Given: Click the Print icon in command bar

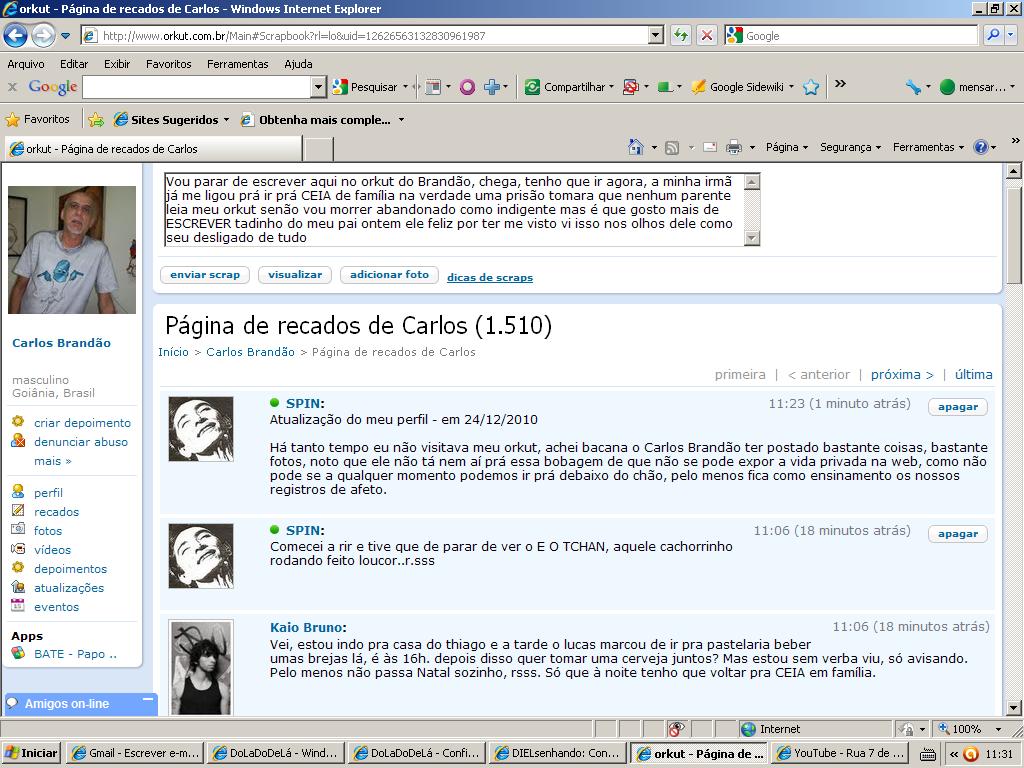Looking at the screenshot, I should (x=734, y=148).
